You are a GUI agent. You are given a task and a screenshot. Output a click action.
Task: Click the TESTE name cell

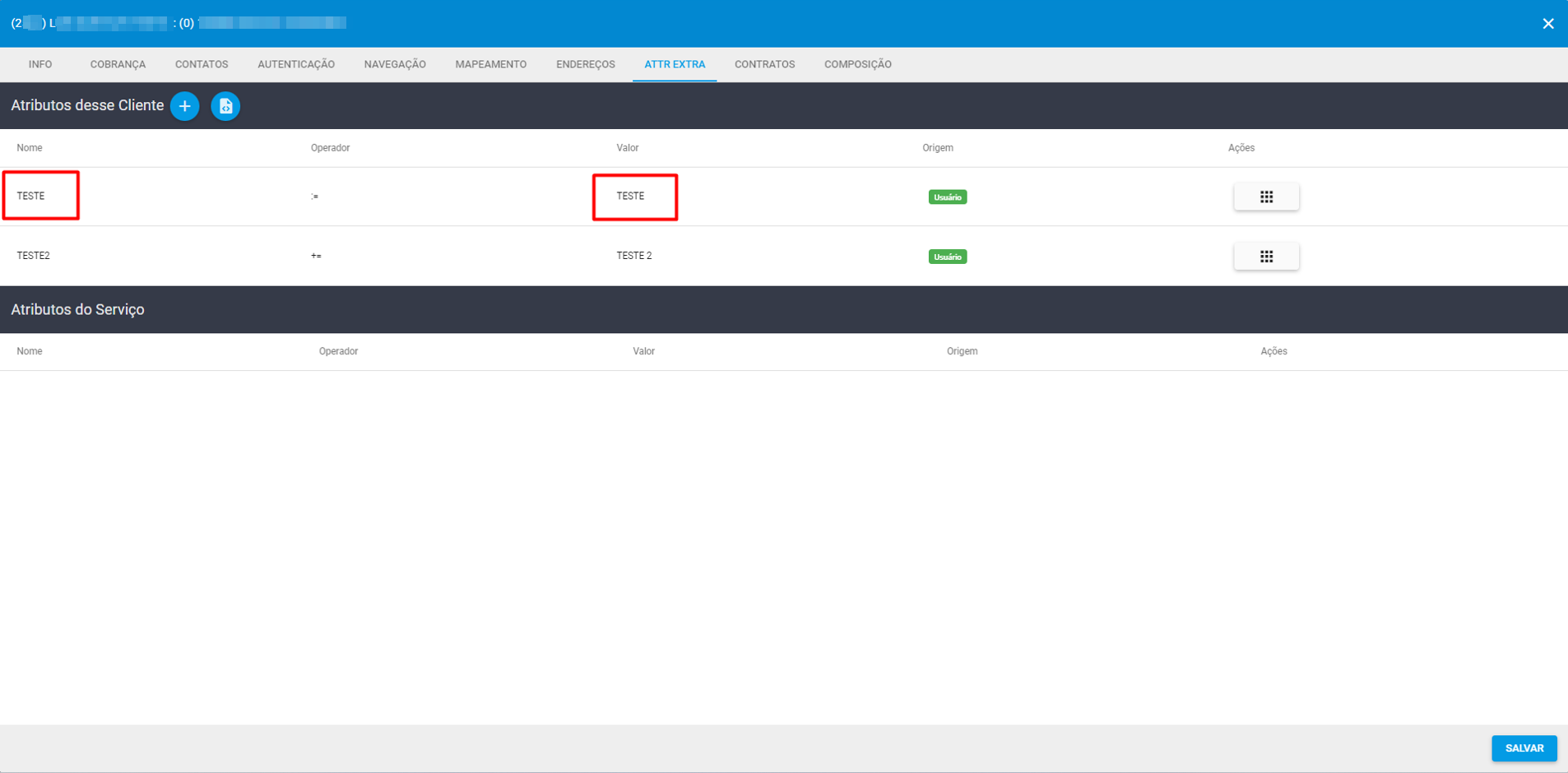31,196
